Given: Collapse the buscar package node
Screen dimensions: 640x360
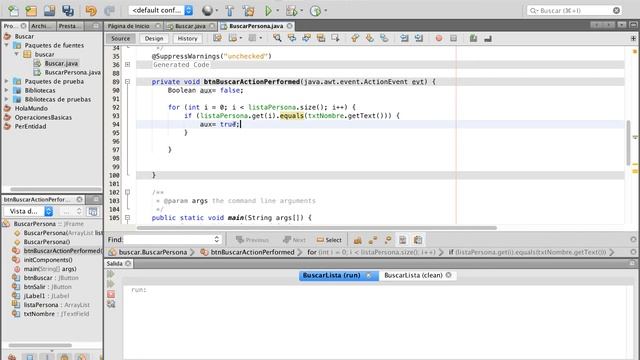Looking at the screenshot, I should [x=16, y=54].
